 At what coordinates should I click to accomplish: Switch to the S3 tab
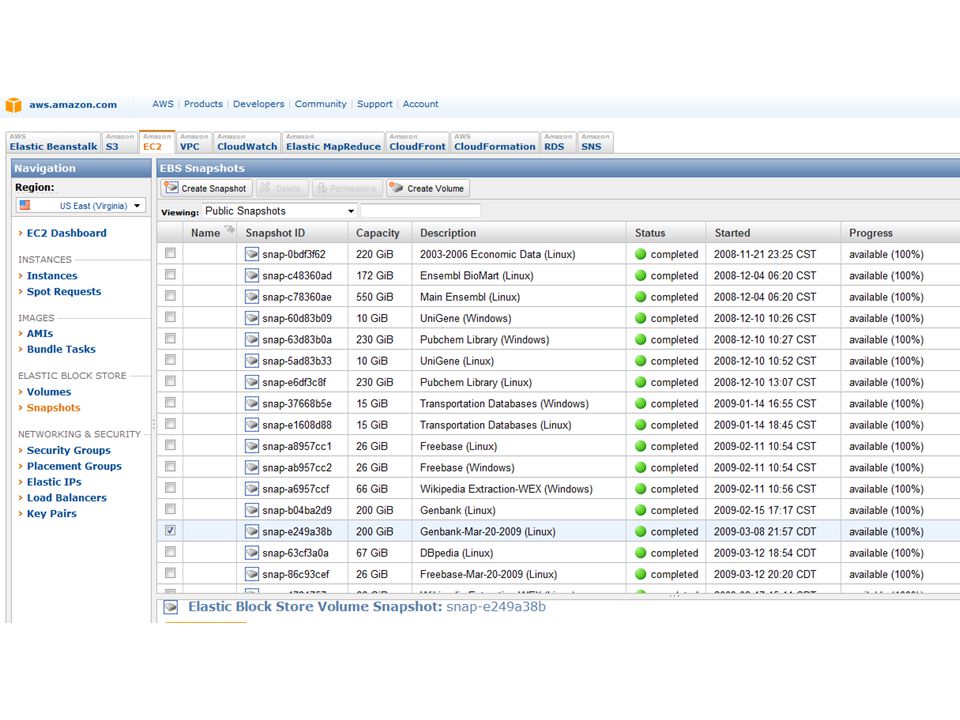pos(119,143)
